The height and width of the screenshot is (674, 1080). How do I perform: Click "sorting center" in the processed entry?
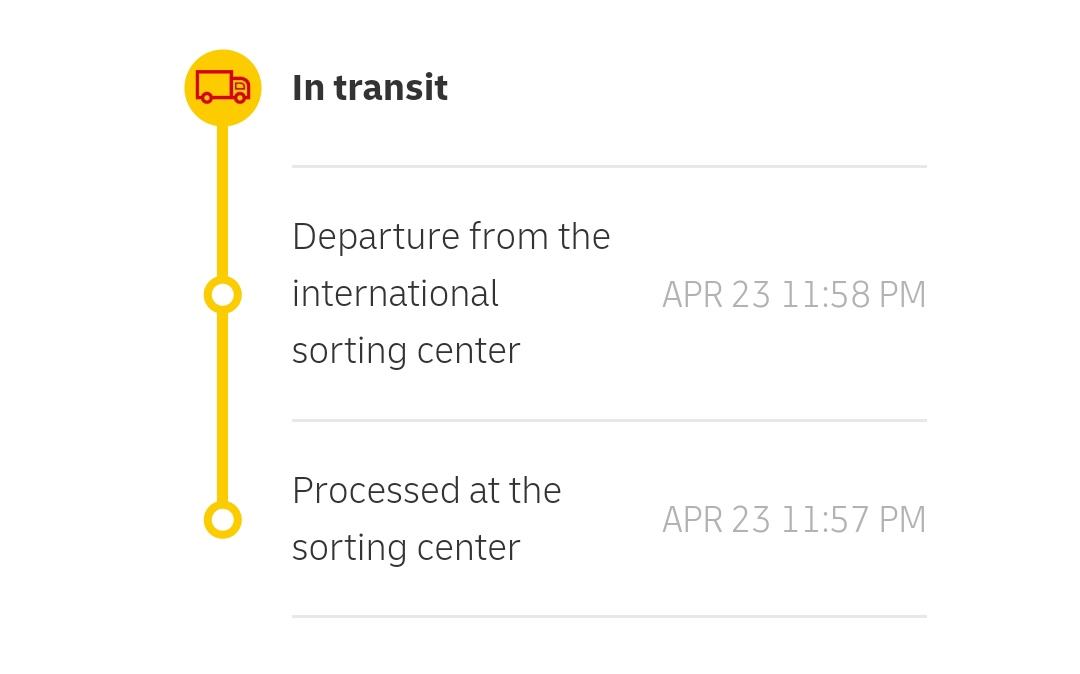(x=406, y=548)
